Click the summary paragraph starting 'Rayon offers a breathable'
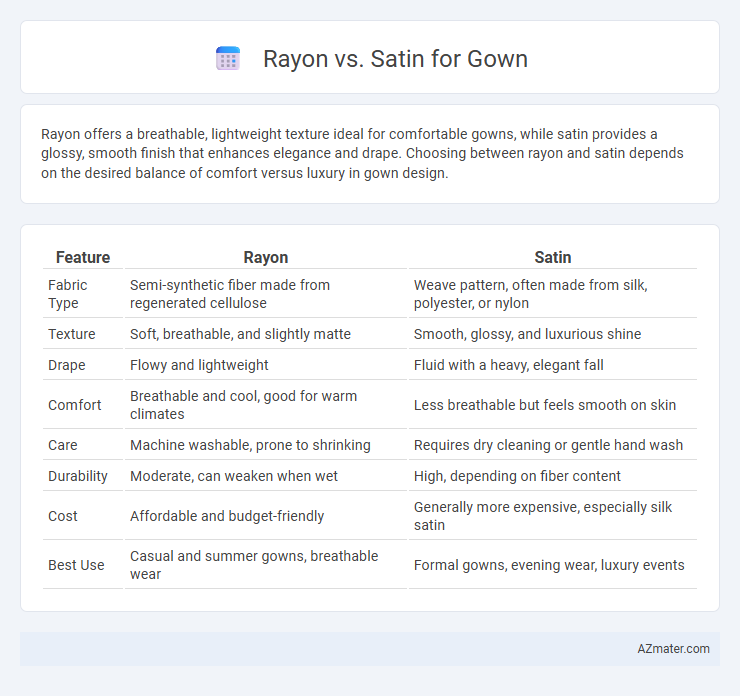740x696 pixels. pos(362,153)
